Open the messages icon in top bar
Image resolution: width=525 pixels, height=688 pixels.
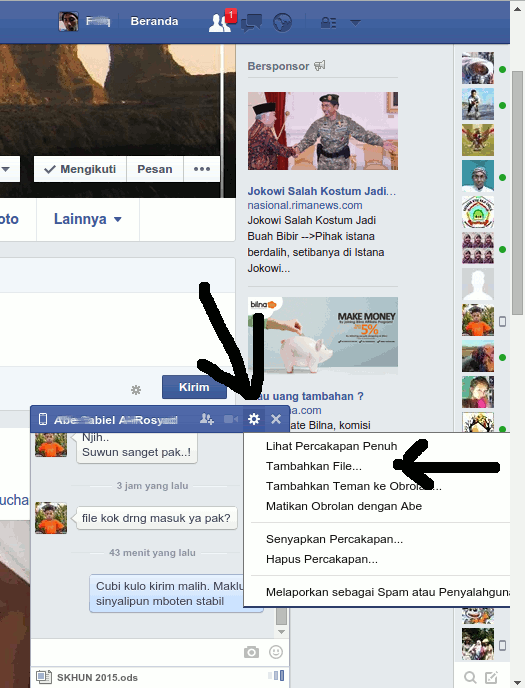tap(252, 22)
